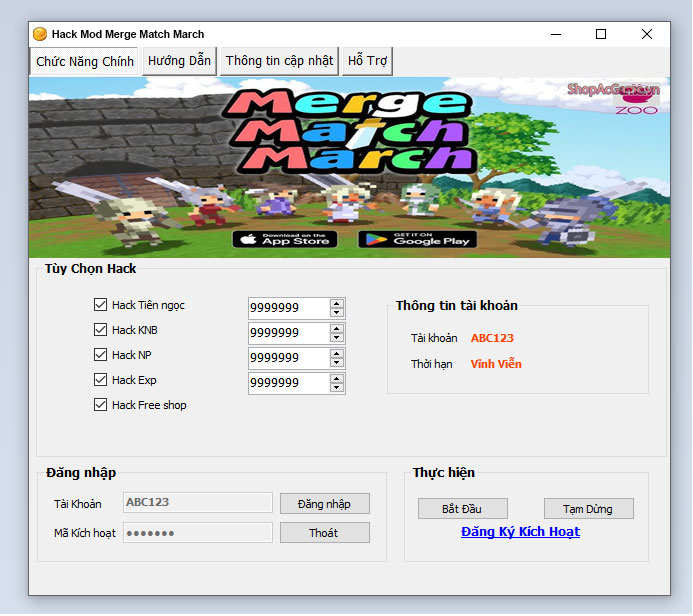Click the Đăng nhập button
Viewport: 693px width, 616px height.
click(x=325, y=504)
